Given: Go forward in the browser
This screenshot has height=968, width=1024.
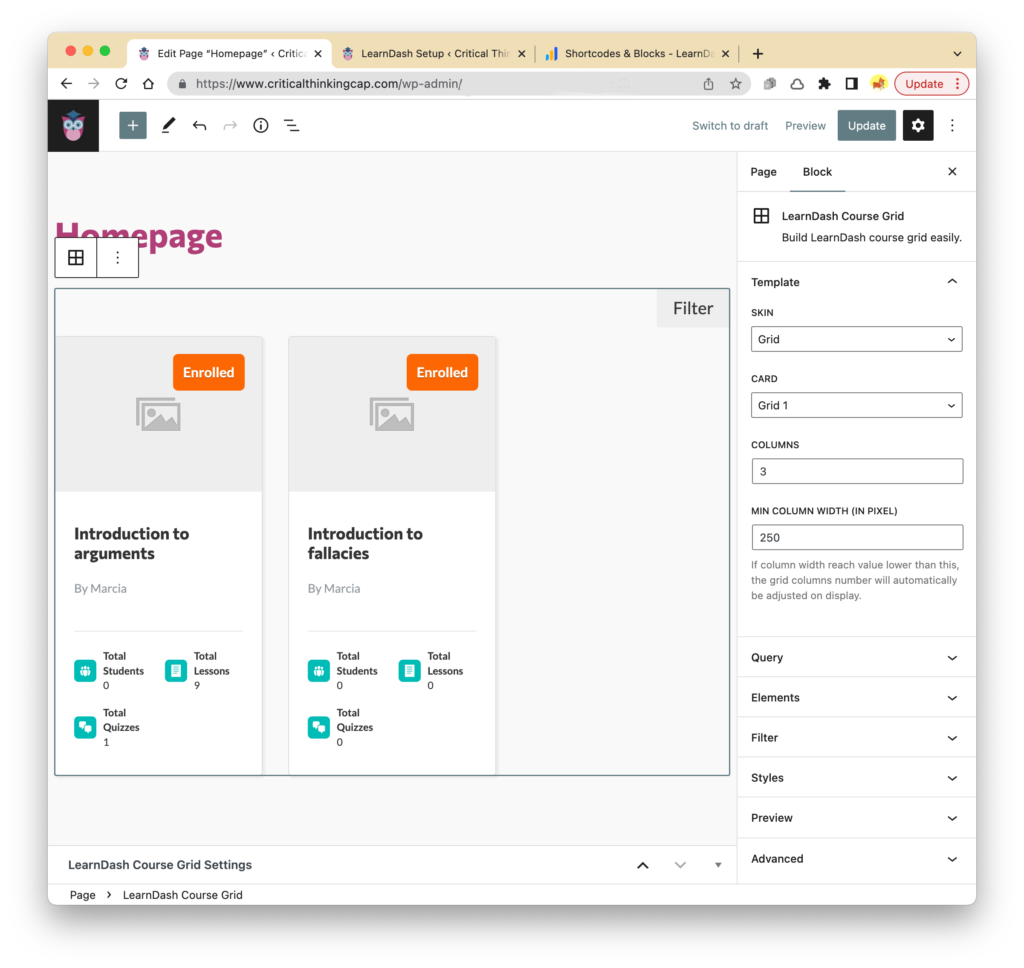Looking at the screenshot, I should (x=94, y=84).
